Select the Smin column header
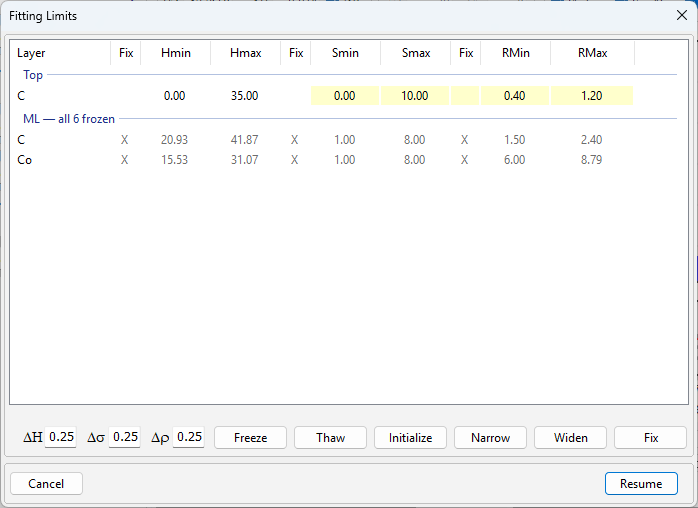698x508 pixels. (x=345, y=53)
